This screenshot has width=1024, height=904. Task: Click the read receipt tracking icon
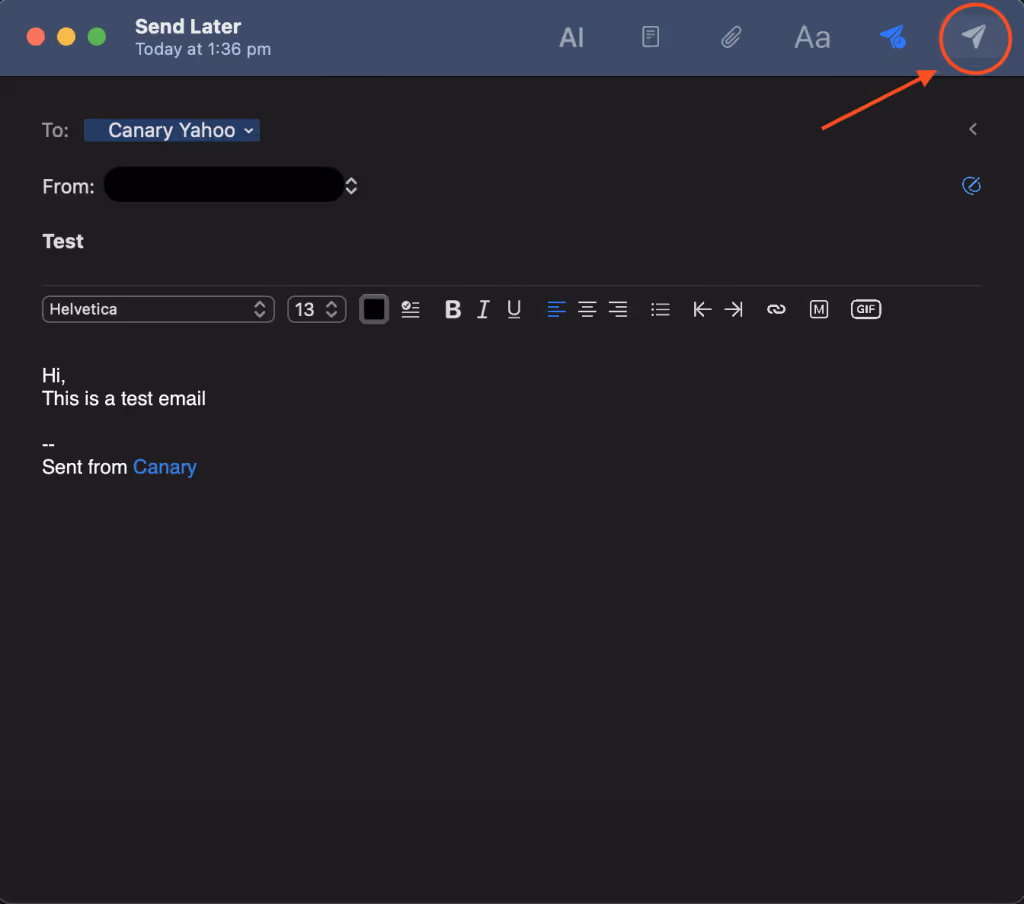coord(972,186)
